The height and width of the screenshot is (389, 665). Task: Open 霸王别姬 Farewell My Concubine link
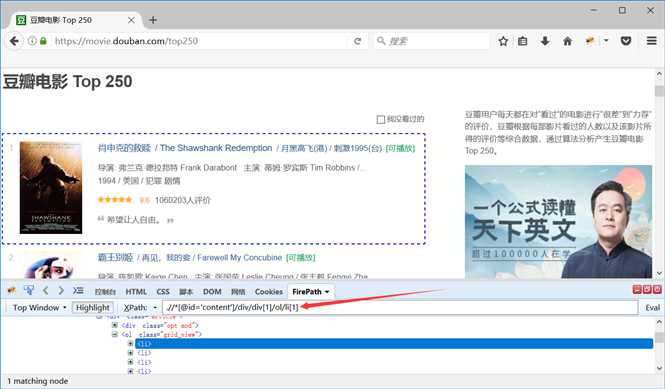(x=190, y=257)
